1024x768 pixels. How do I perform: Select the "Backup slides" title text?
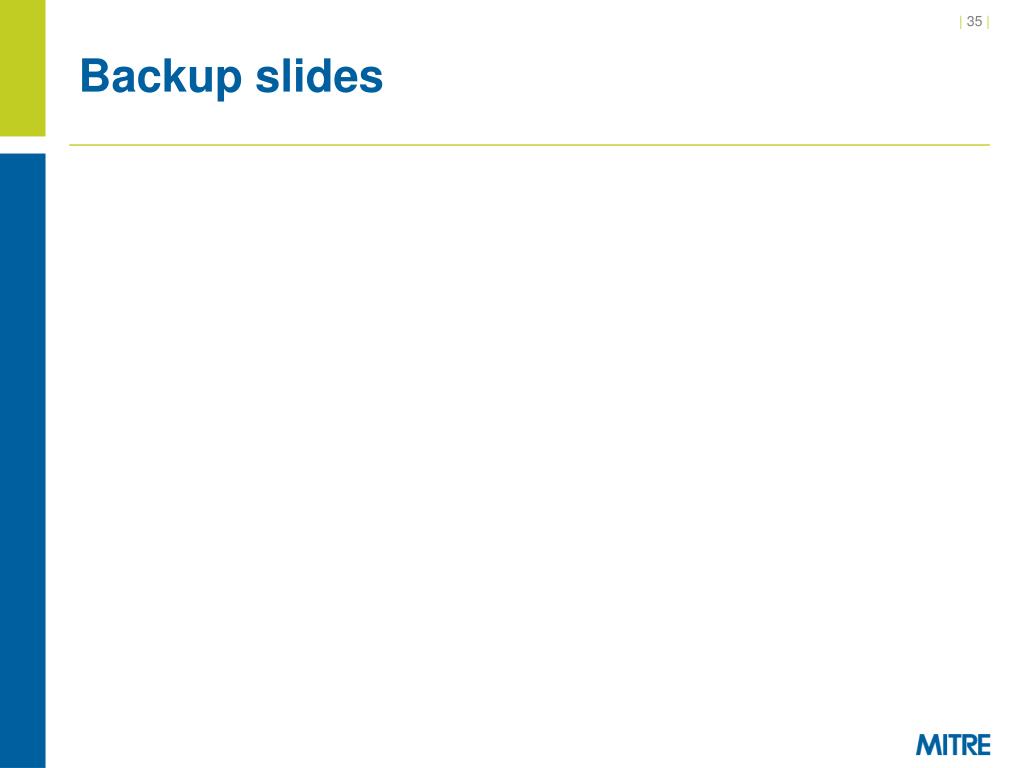pos(231,76)
